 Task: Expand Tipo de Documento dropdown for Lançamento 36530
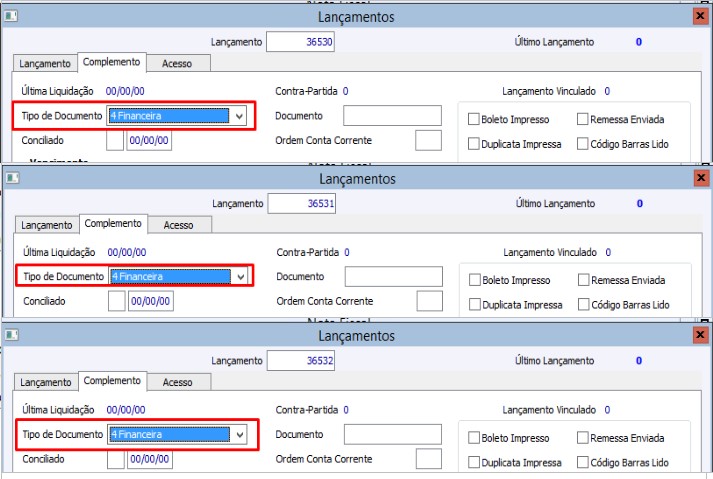[x=238, y=116]
